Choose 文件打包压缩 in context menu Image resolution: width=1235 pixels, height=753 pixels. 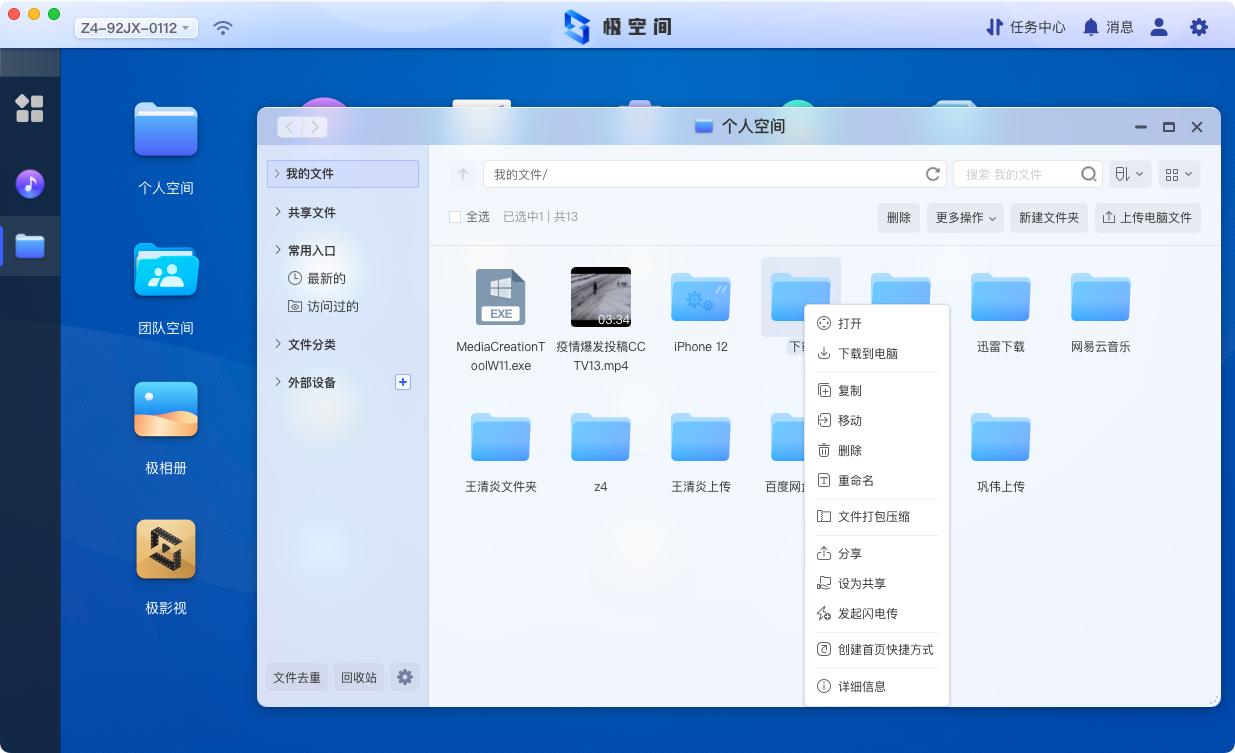tap(873, 517)
